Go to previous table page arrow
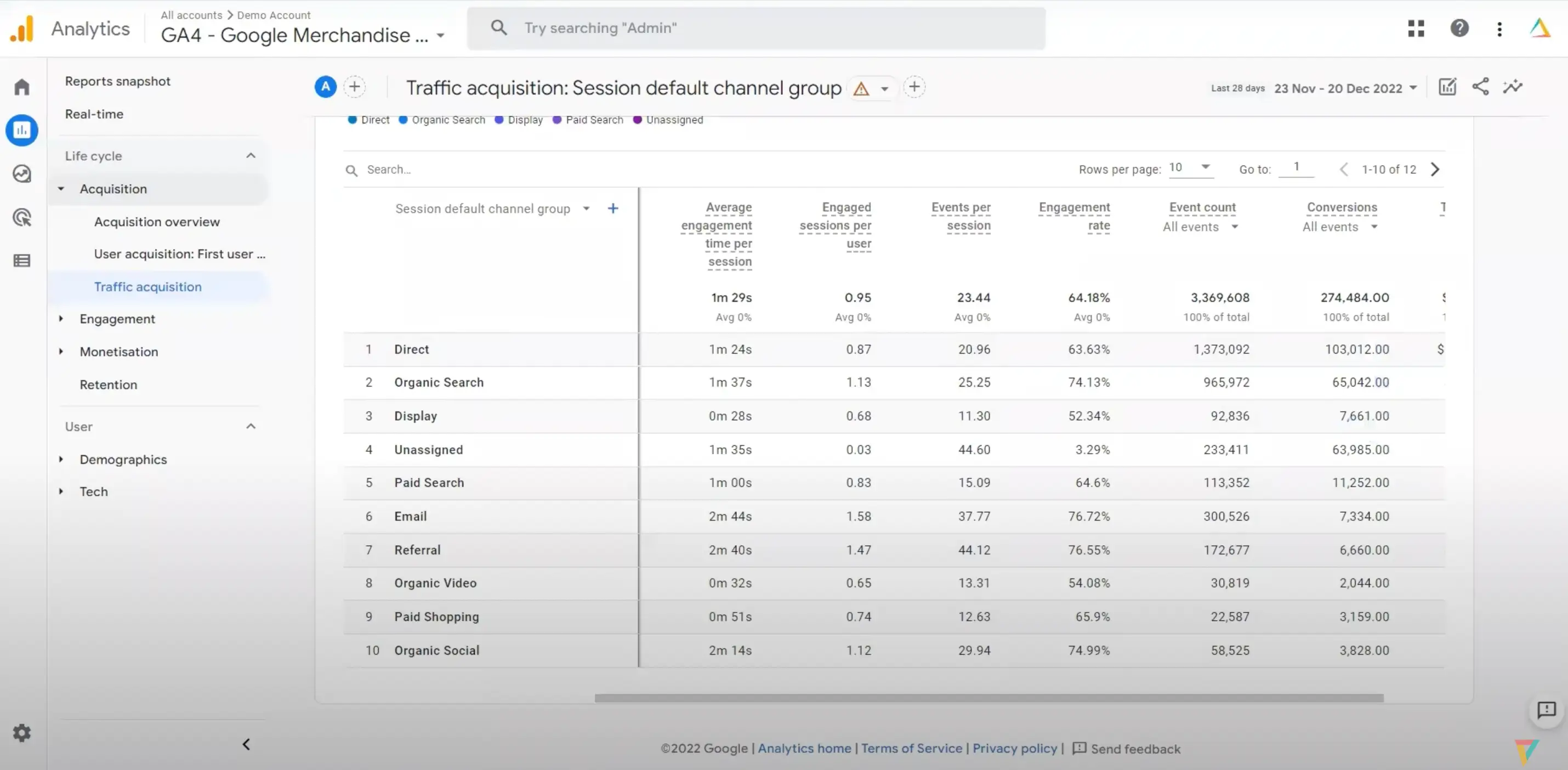The height and width of the screenshot is (770, 1568). 1343,169
